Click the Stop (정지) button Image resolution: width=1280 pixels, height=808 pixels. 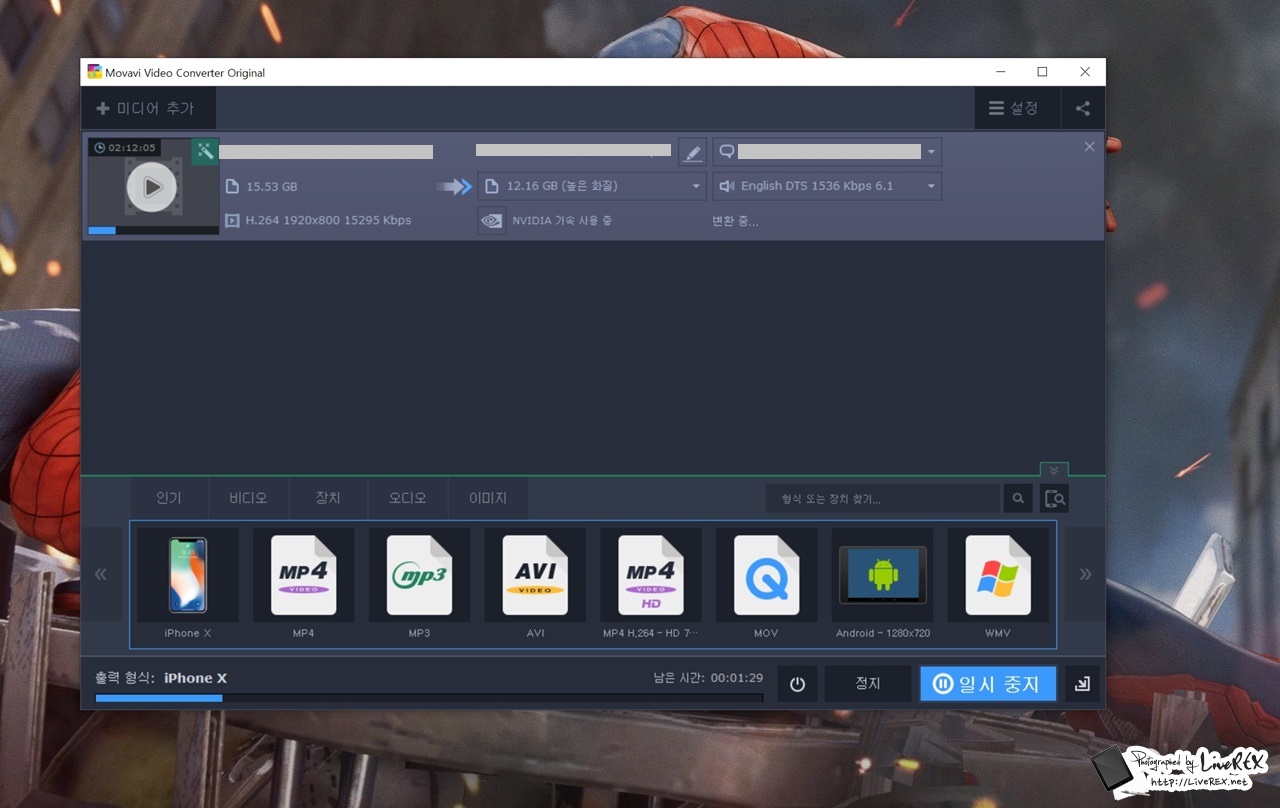[867, 684]
